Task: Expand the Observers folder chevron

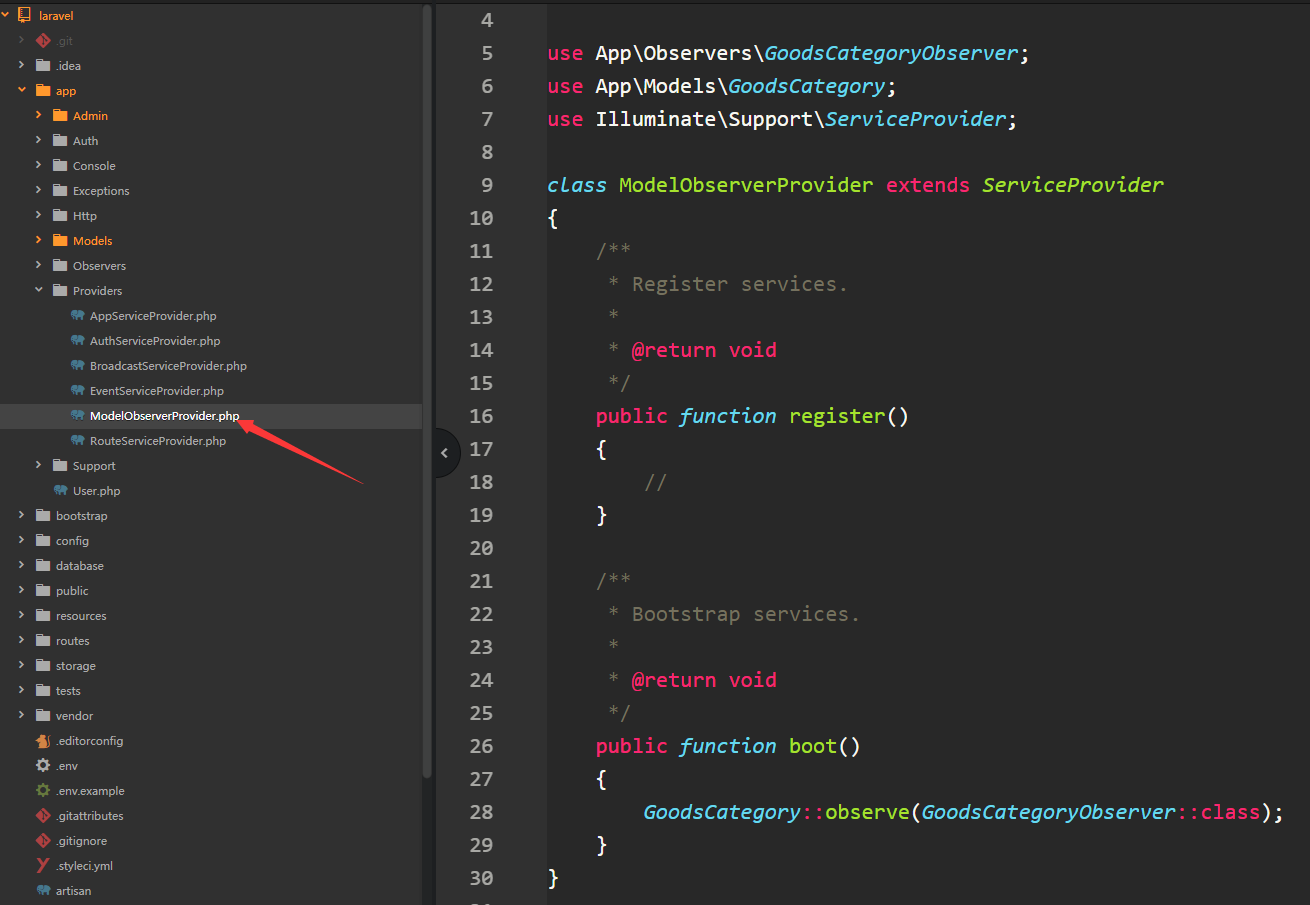Action: pos(39,266)
